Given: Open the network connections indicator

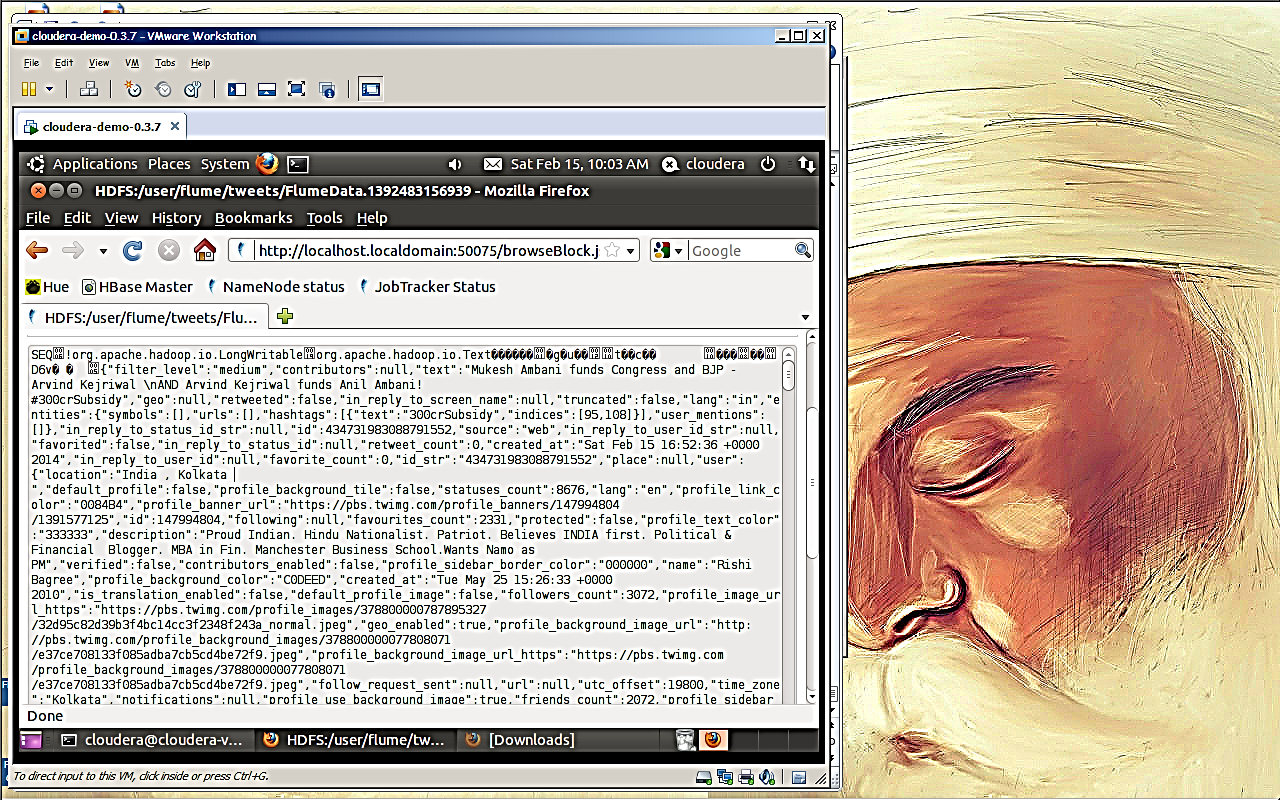Looking at the screenshot, I should [x=806, y=164].
